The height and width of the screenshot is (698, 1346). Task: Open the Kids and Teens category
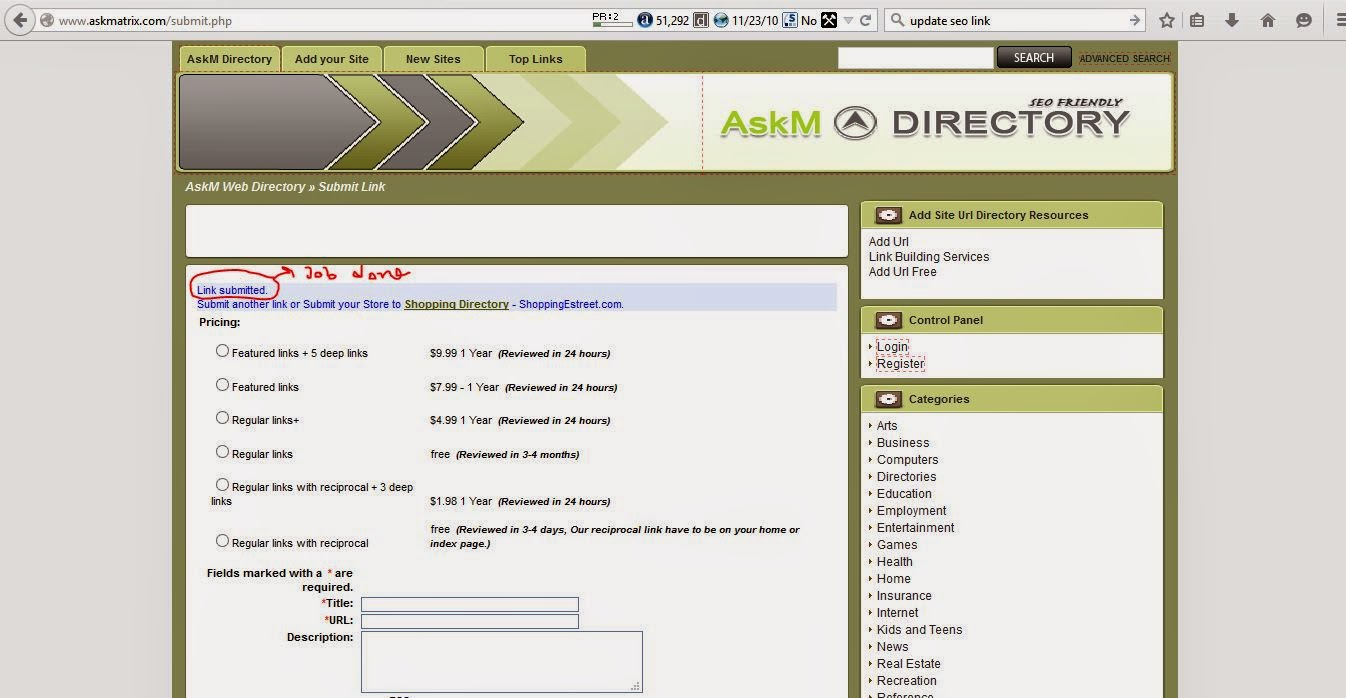919,630
